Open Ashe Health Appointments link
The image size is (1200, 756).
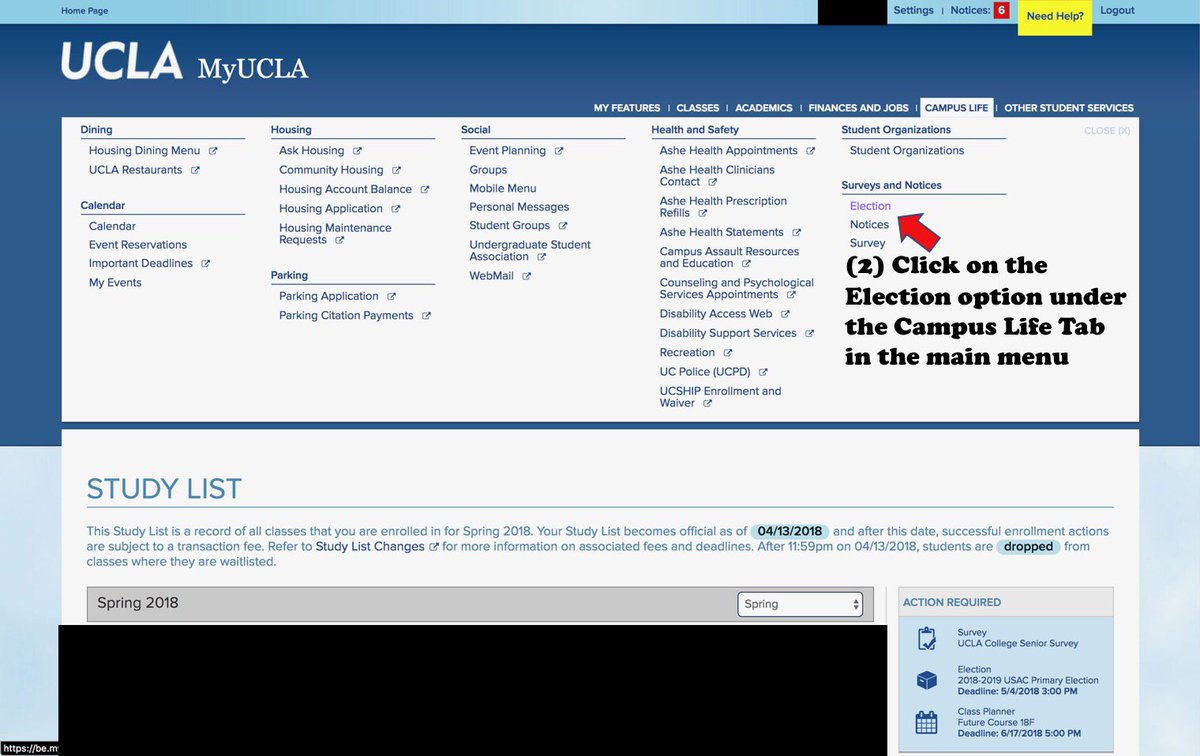pos(729,151)
